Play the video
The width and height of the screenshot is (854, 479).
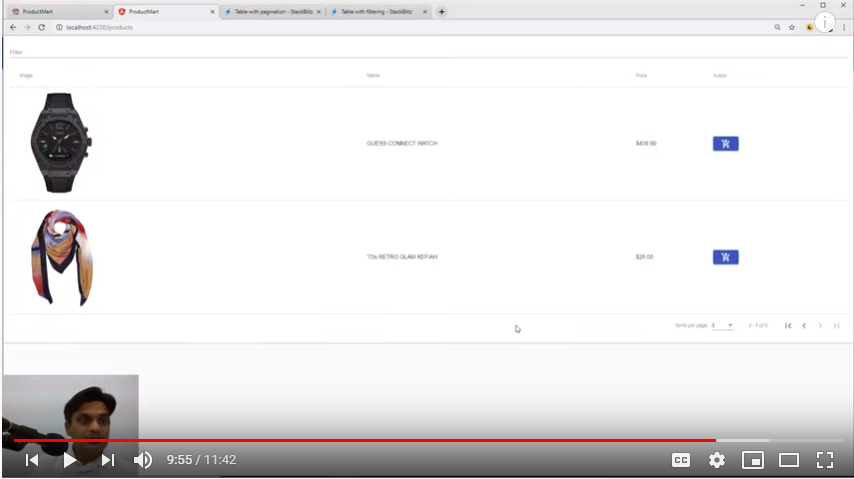click(69, 460)
